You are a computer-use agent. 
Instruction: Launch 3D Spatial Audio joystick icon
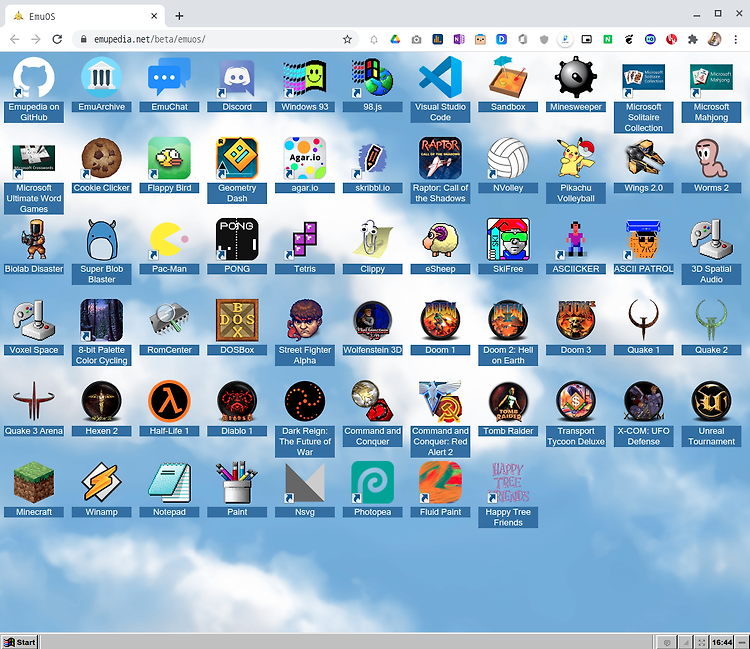coord(711,240)
